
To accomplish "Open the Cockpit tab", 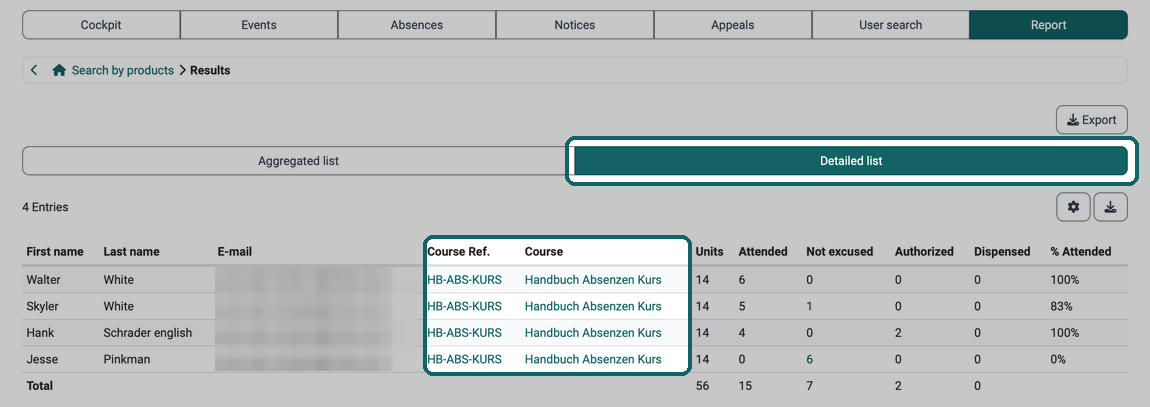I will [x=101, y=25].
